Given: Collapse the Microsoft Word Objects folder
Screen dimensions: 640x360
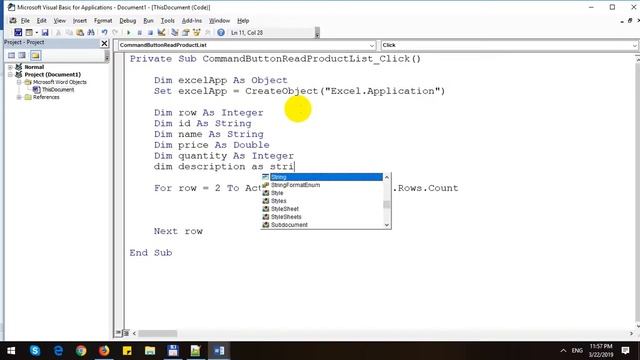Looking at the screenshot, I should (19, 82).
